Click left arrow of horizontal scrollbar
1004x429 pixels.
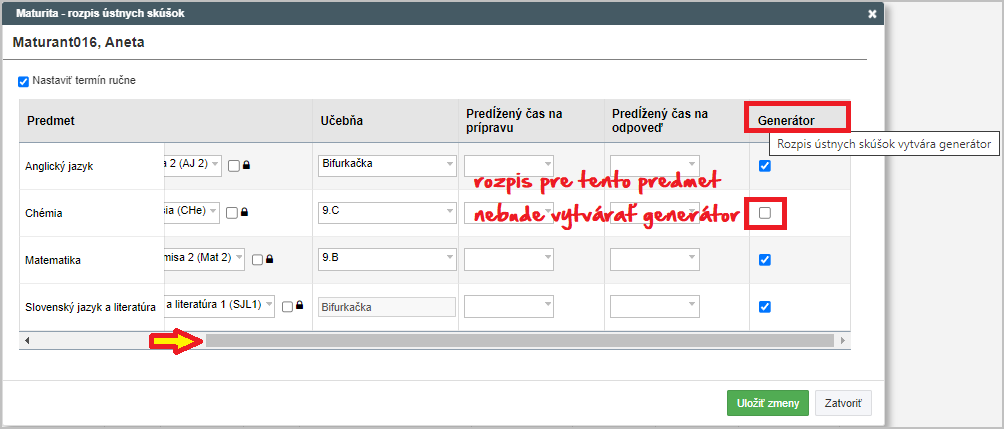pos(27,341)
